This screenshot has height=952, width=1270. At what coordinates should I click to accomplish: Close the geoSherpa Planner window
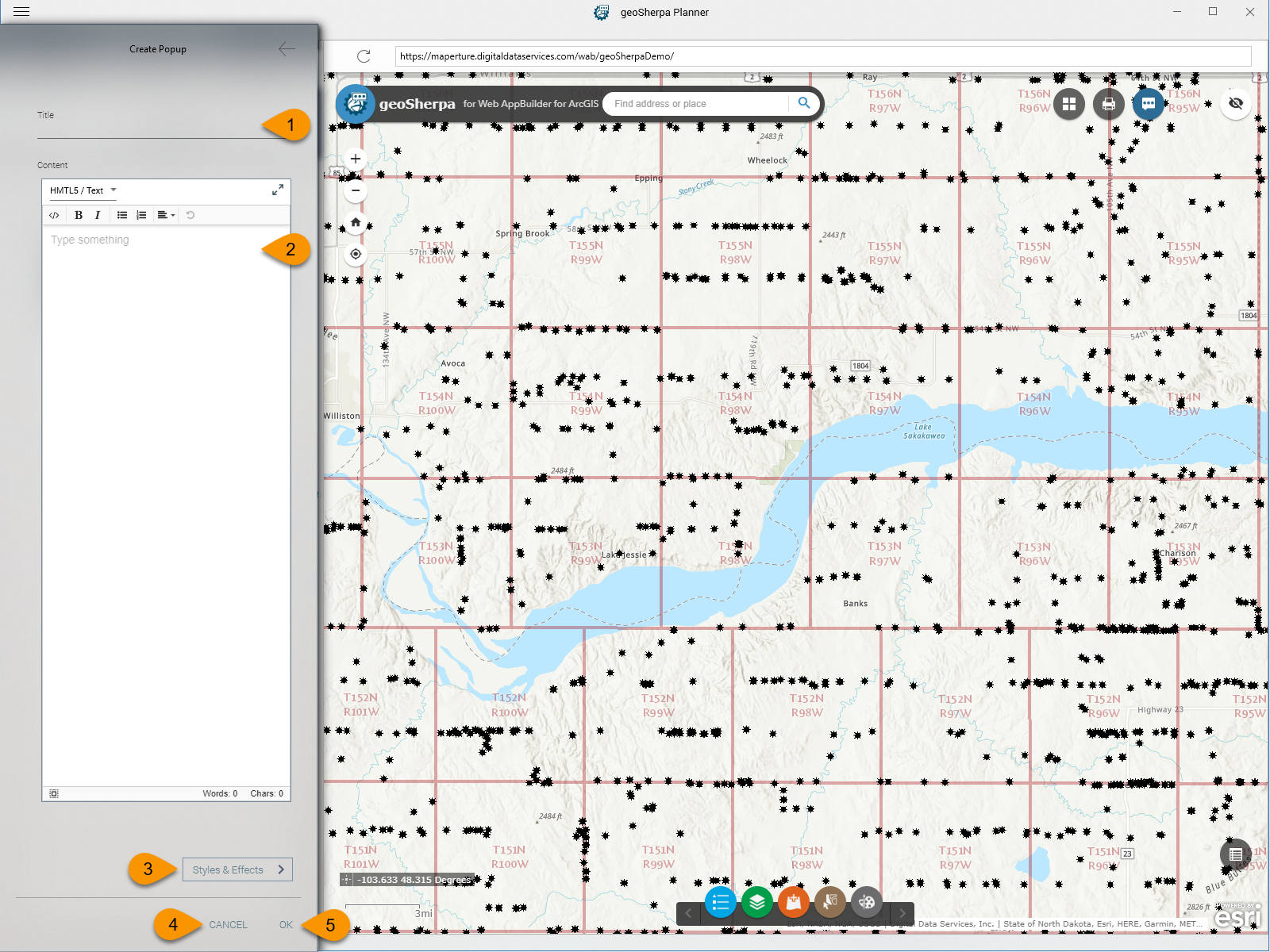pos(1249,12)
